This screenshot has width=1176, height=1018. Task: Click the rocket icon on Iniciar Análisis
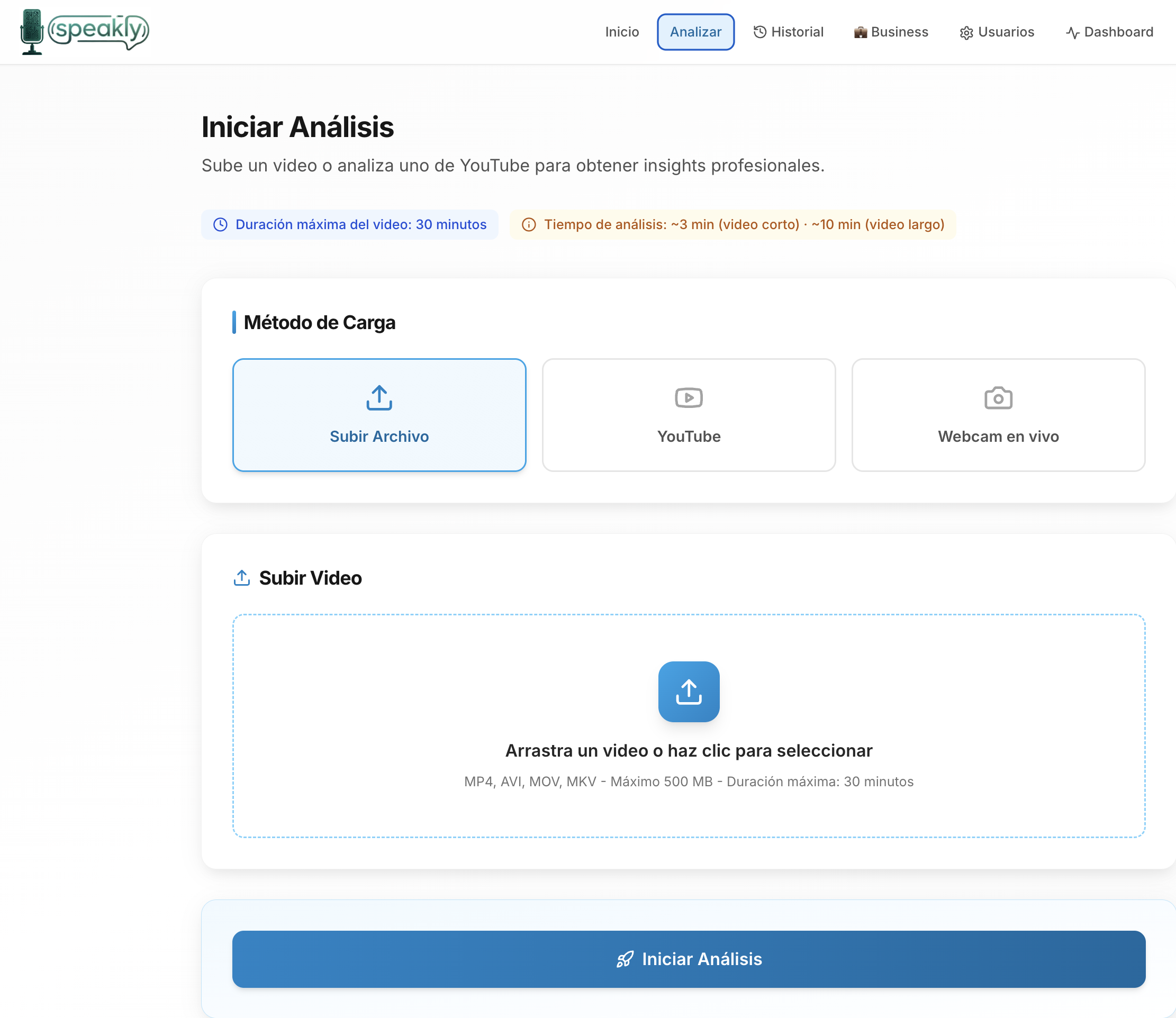point(625,959)
